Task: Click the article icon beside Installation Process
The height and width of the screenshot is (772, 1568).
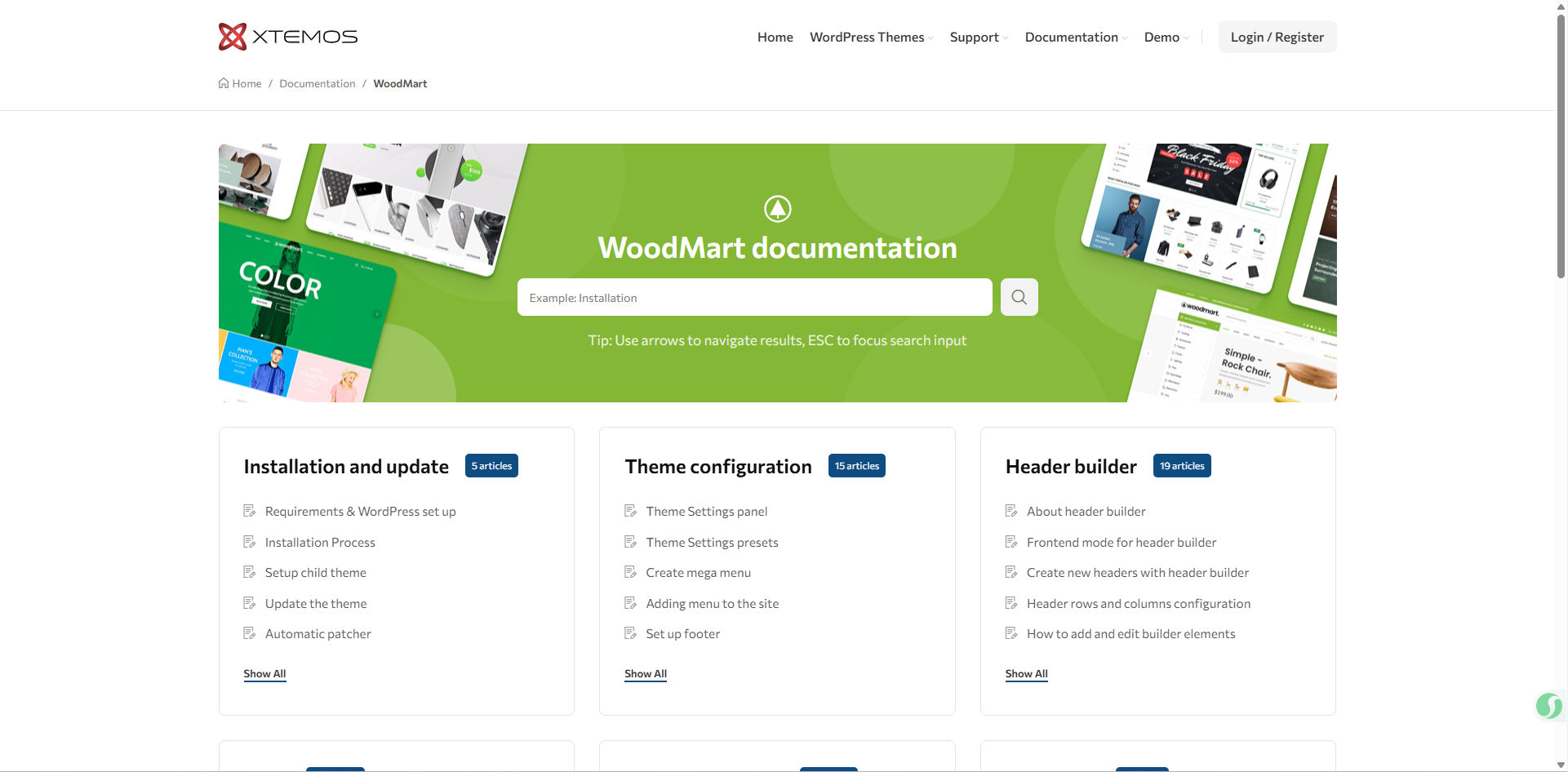Action: 249,541
